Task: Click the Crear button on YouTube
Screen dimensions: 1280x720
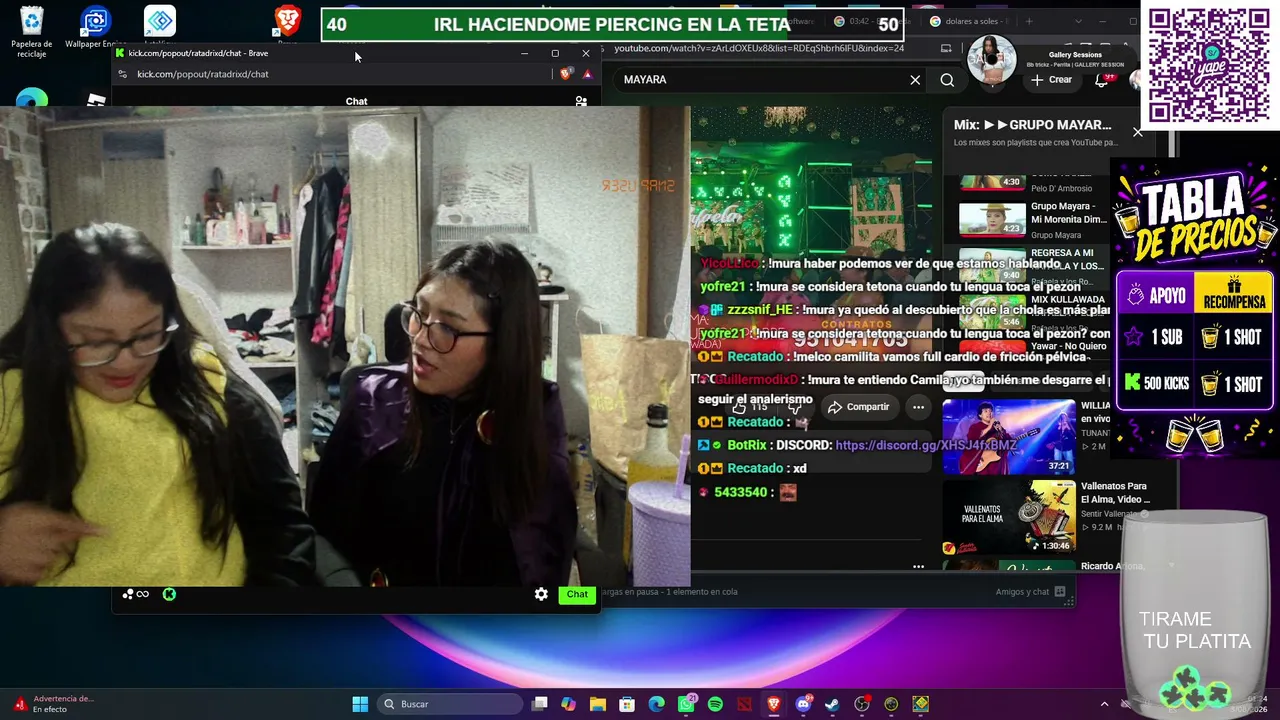Action: pos(1051,80)
